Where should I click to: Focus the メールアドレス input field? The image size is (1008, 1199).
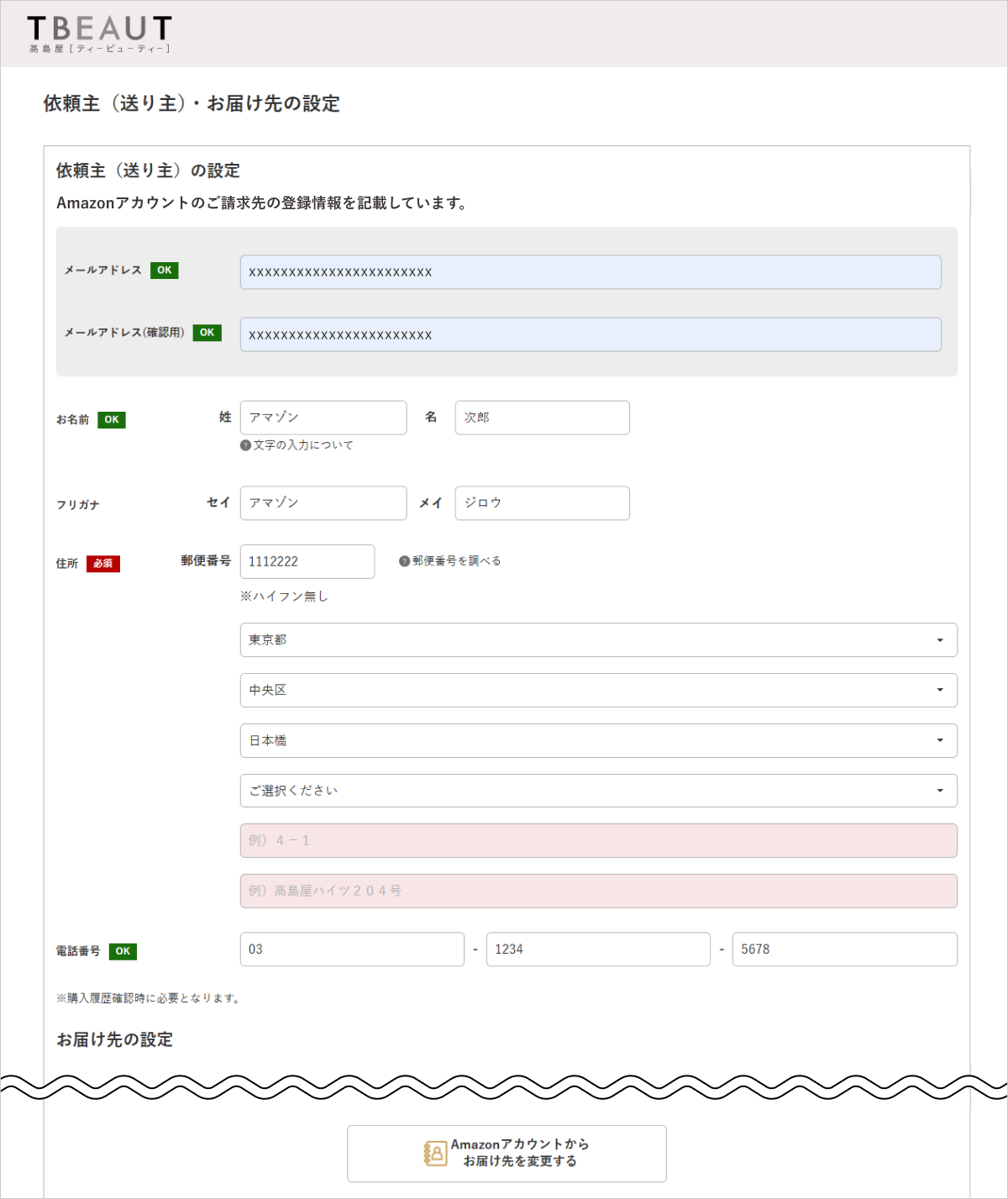(x=591, y=272)
